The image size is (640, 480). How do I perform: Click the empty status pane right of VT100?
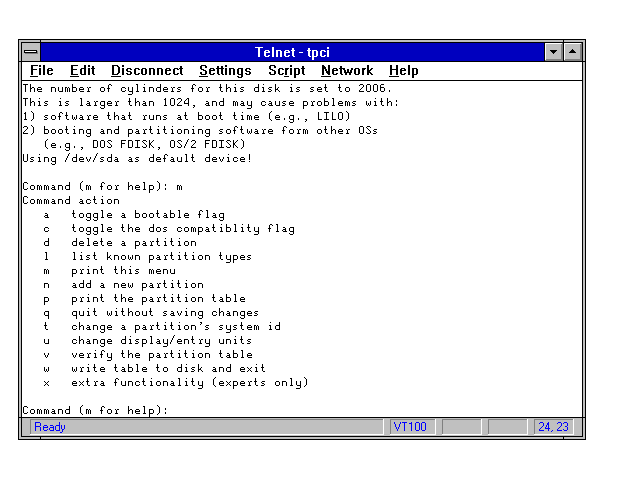461,427
